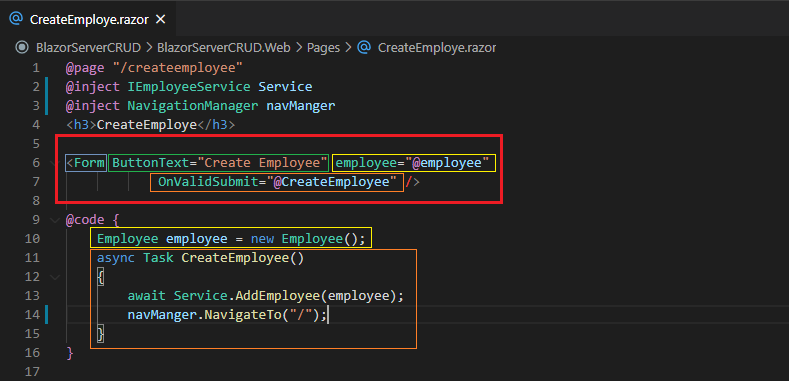Click line number 14 in the gutter
This screenshot has height=381, width=789.
tap(31, 315)
